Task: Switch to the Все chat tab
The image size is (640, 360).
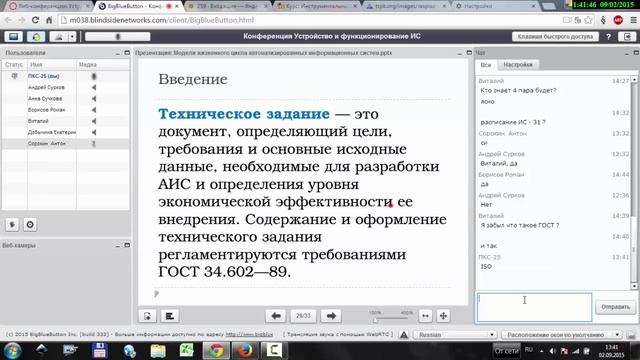Action: 486,65
